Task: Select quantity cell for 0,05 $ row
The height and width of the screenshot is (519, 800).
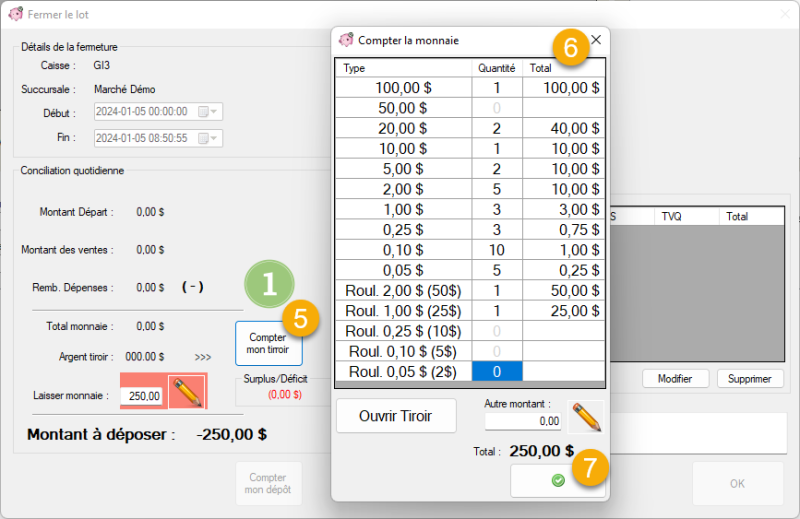Action: 497,270
